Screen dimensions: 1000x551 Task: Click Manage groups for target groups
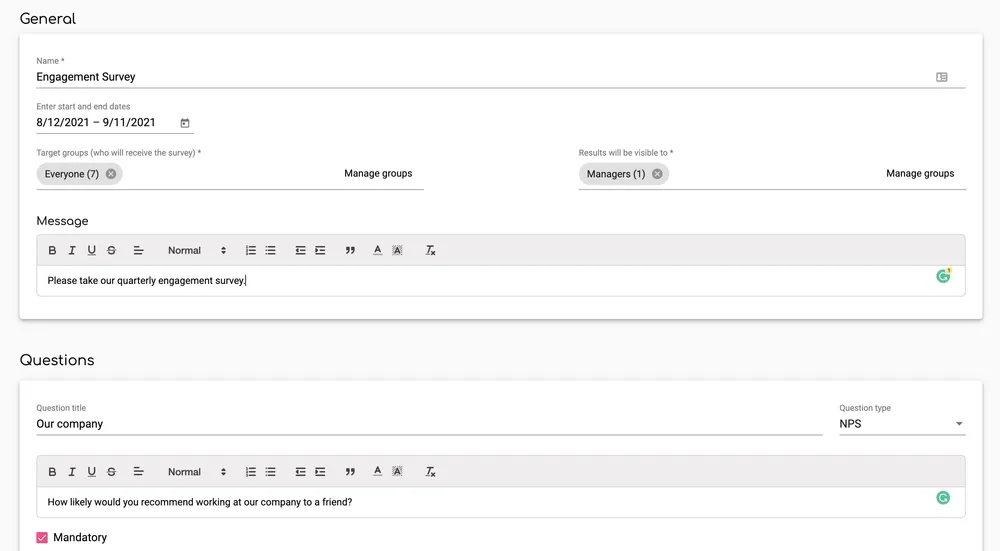pos(378,174)
